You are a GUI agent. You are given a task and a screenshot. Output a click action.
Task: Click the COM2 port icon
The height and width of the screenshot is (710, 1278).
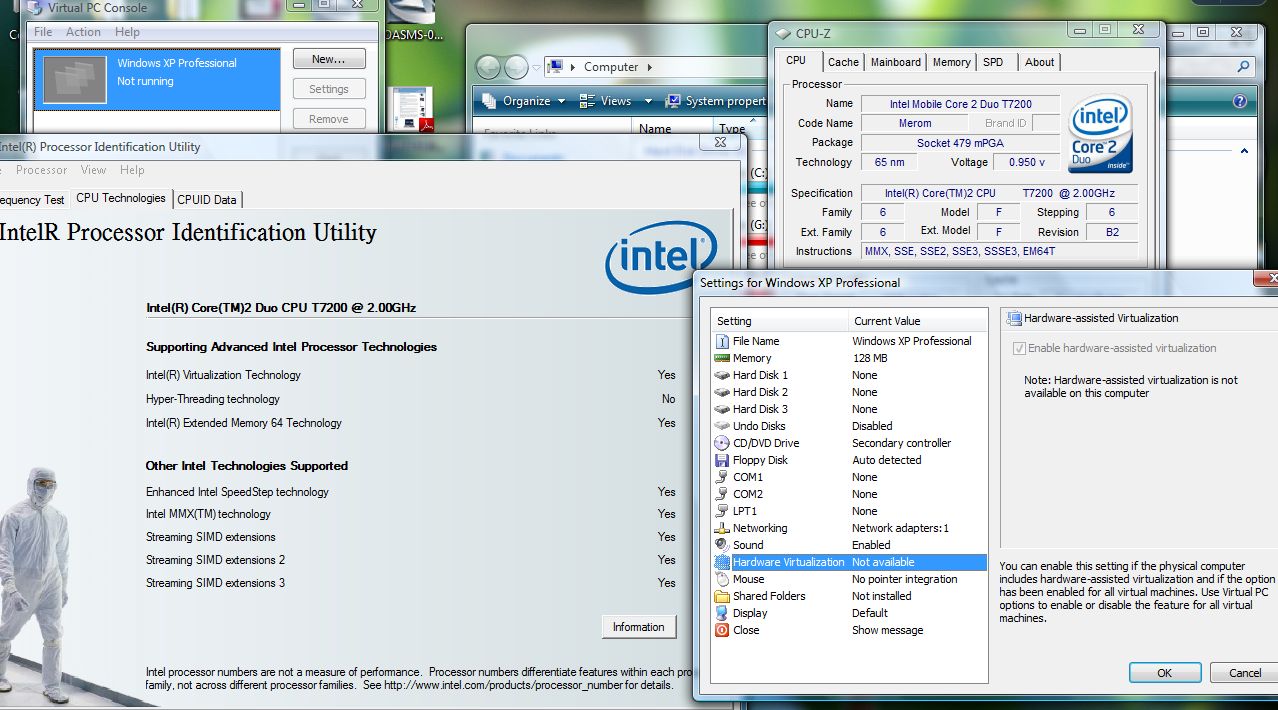722,494
